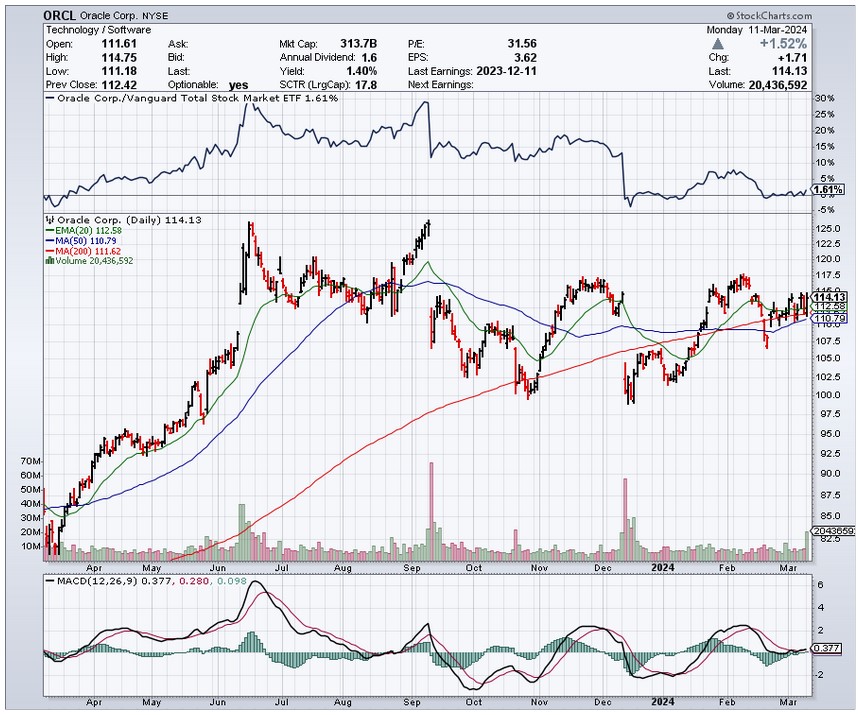
Task: Click the 1.61% relative strength axis tag
Action: pos(831,190)
